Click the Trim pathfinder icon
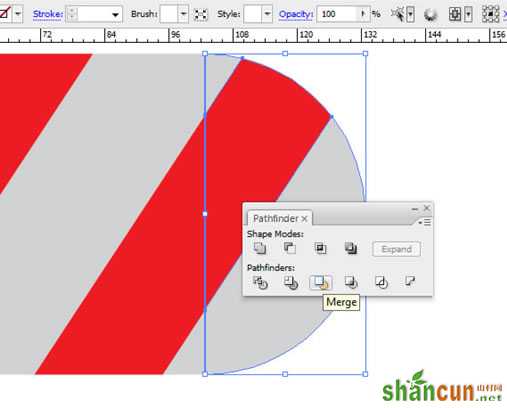This screenshot has width=507, height=408. [x=290, y=282]
